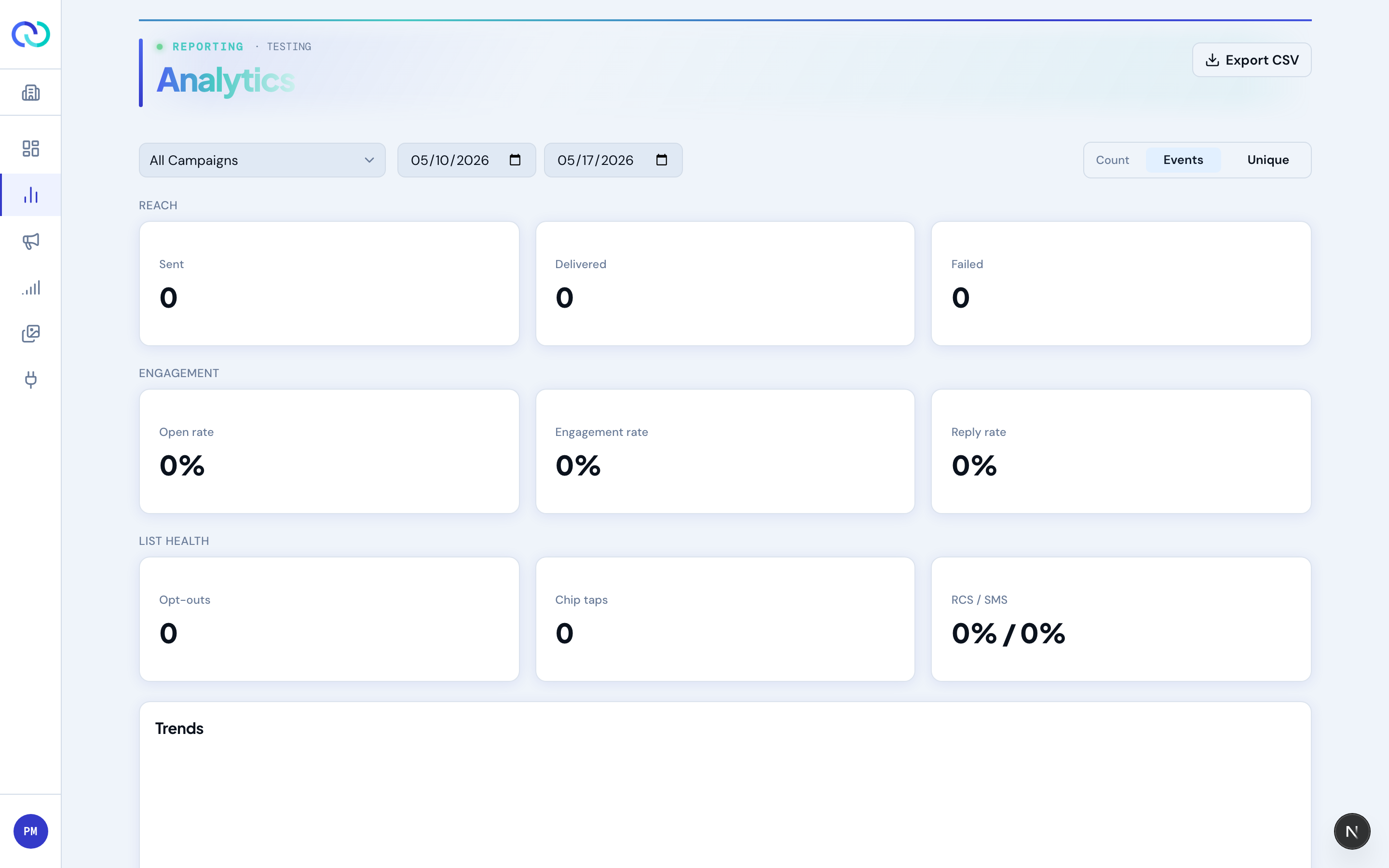Select the analytics bar chart sidebar icon

click(x=30, y=195)
